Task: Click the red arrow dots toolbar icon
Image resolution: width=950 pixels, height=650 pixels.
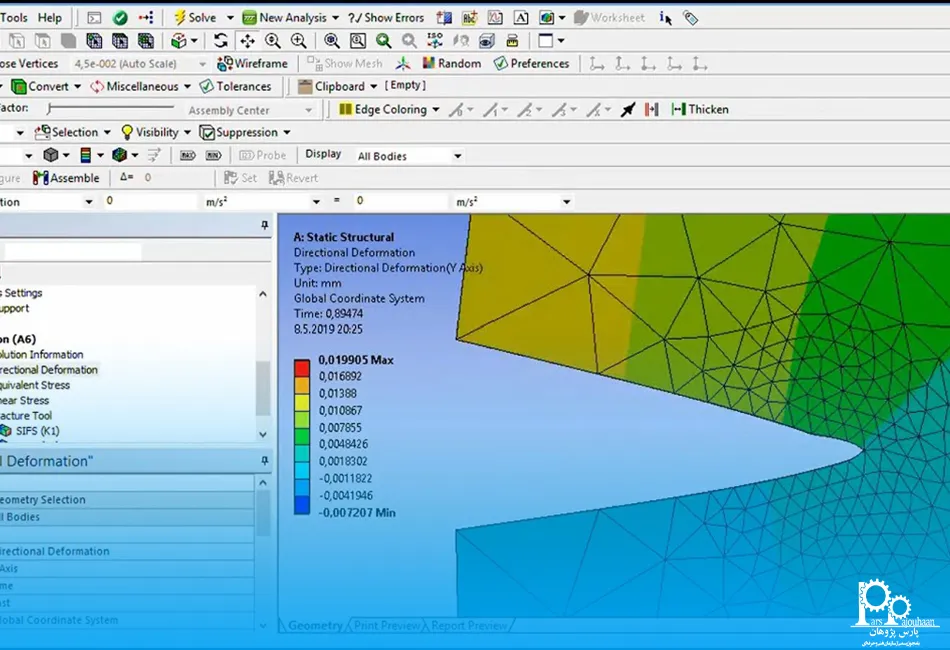Action: pyautogui.click(x=146, y=18)
